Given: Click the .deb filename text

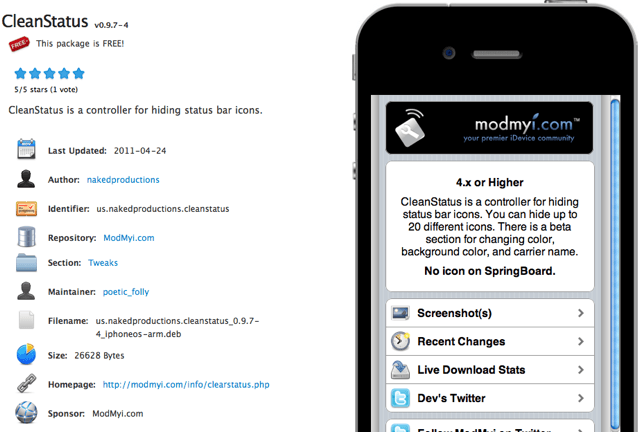Looking at the screenshot, I should click(x=178, y=327).
